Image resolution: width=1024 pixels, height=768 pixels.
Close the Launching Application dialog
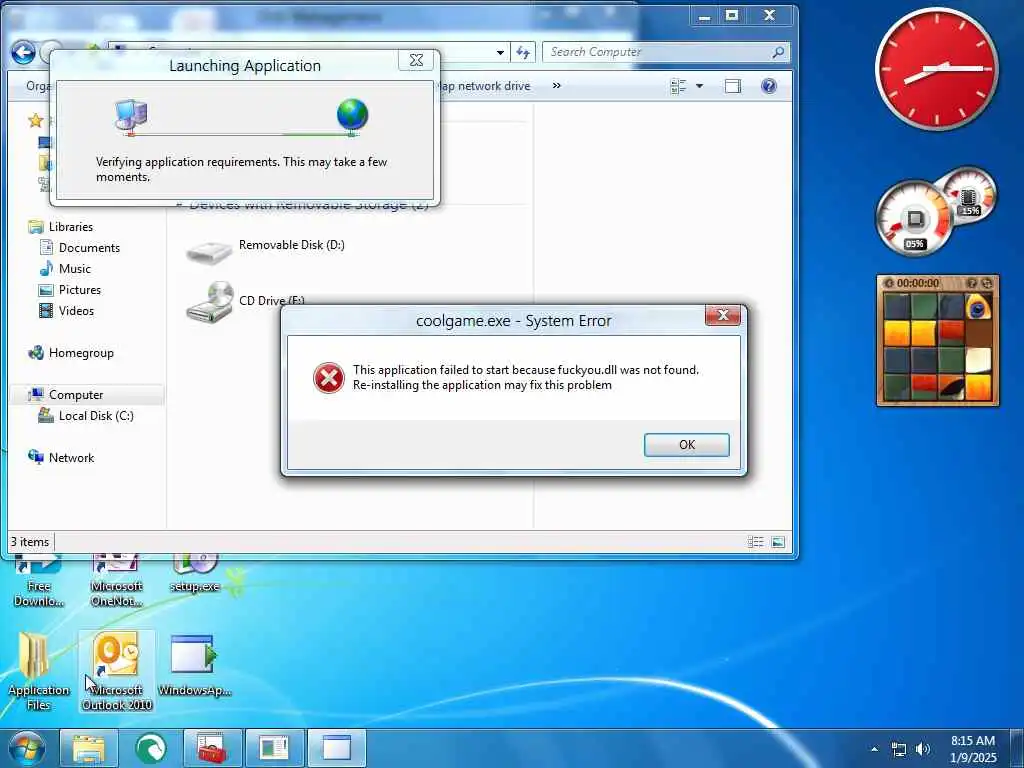(x=416, y=60)
